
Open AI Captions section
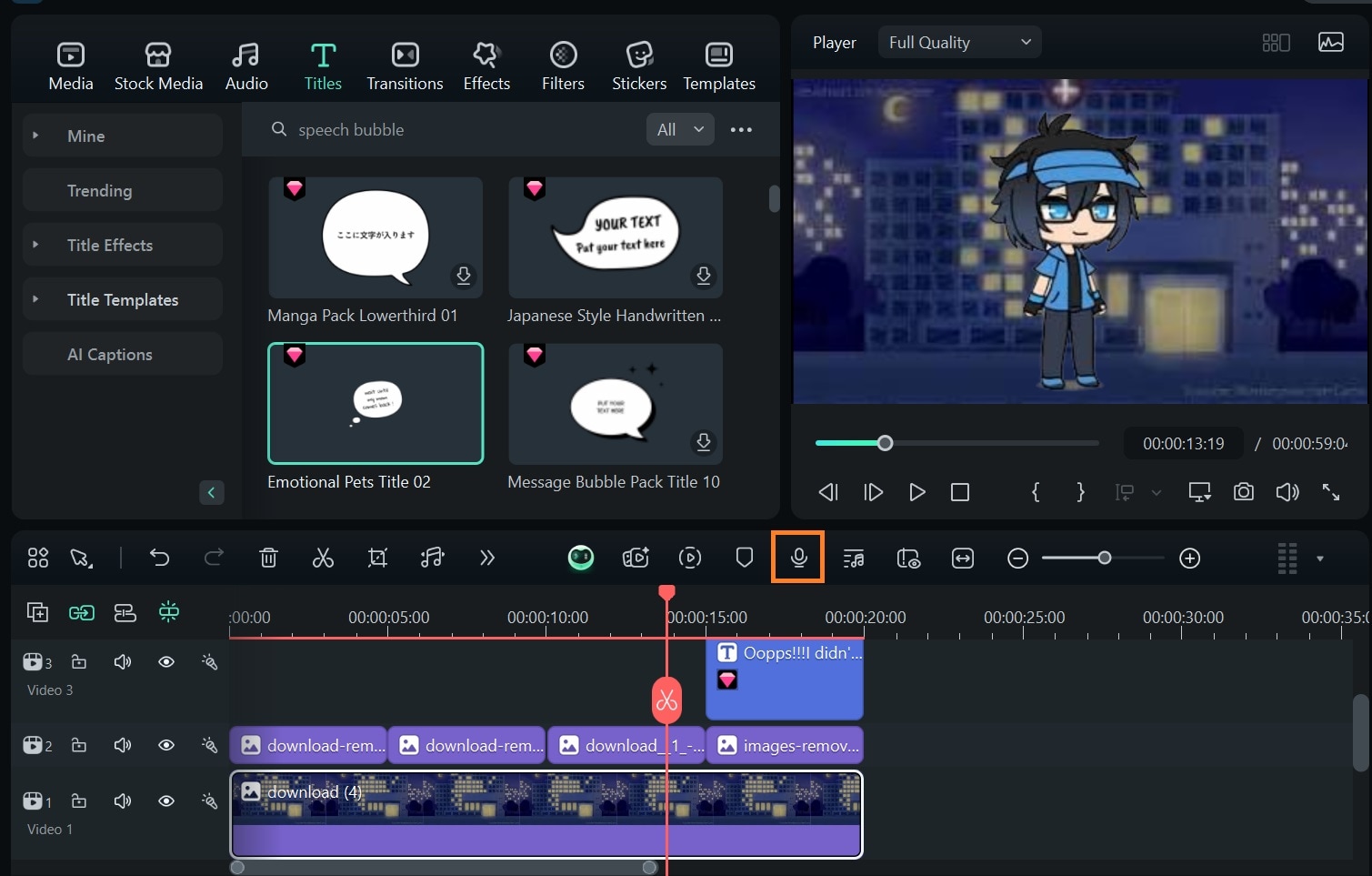click(x=123, y=354)
